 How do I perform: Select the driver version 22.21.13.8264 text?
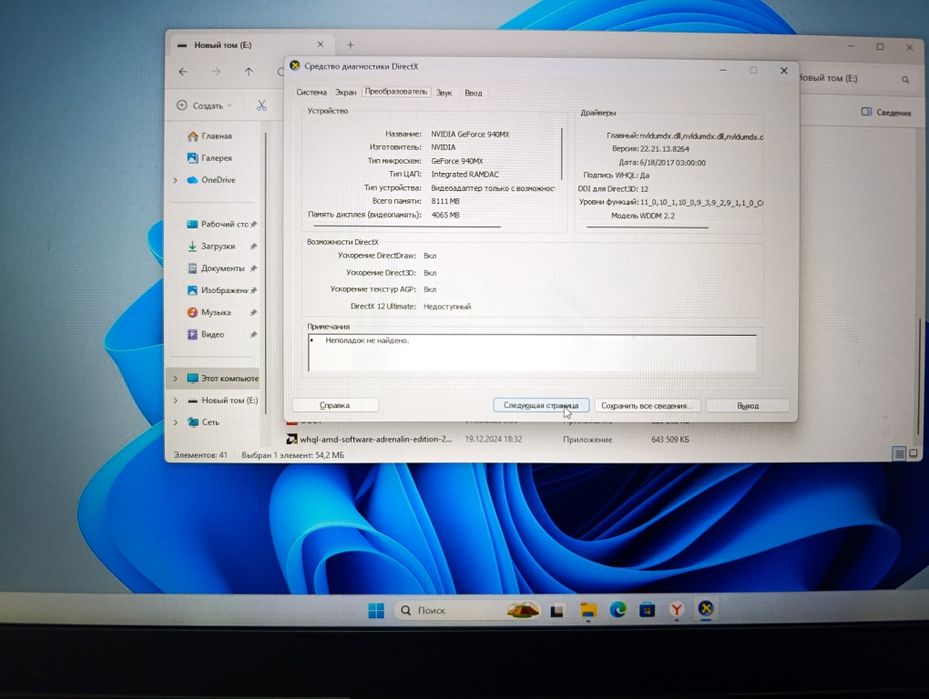664,149
